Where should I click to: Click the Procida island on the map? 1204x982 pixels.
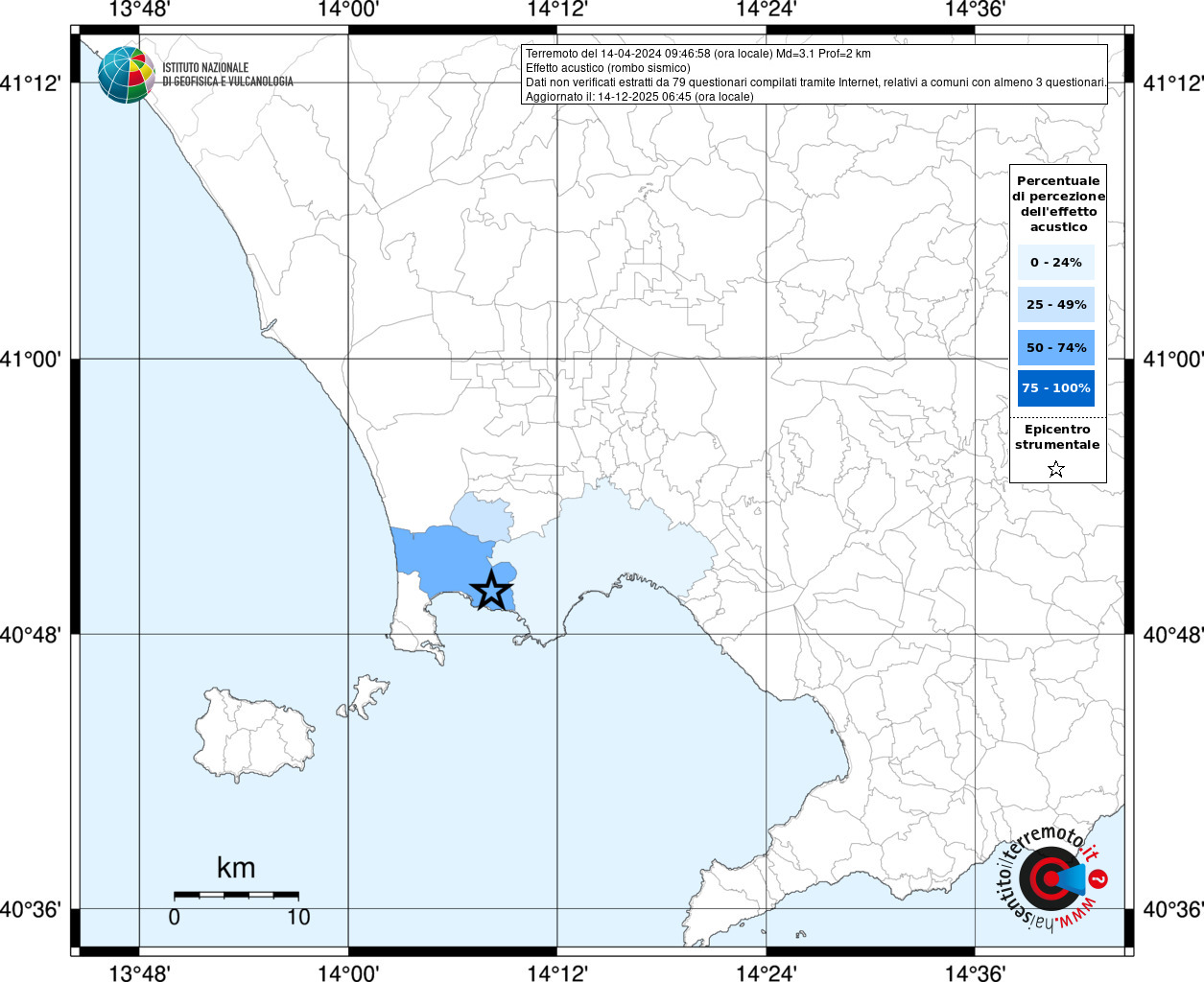coord(366,696)
